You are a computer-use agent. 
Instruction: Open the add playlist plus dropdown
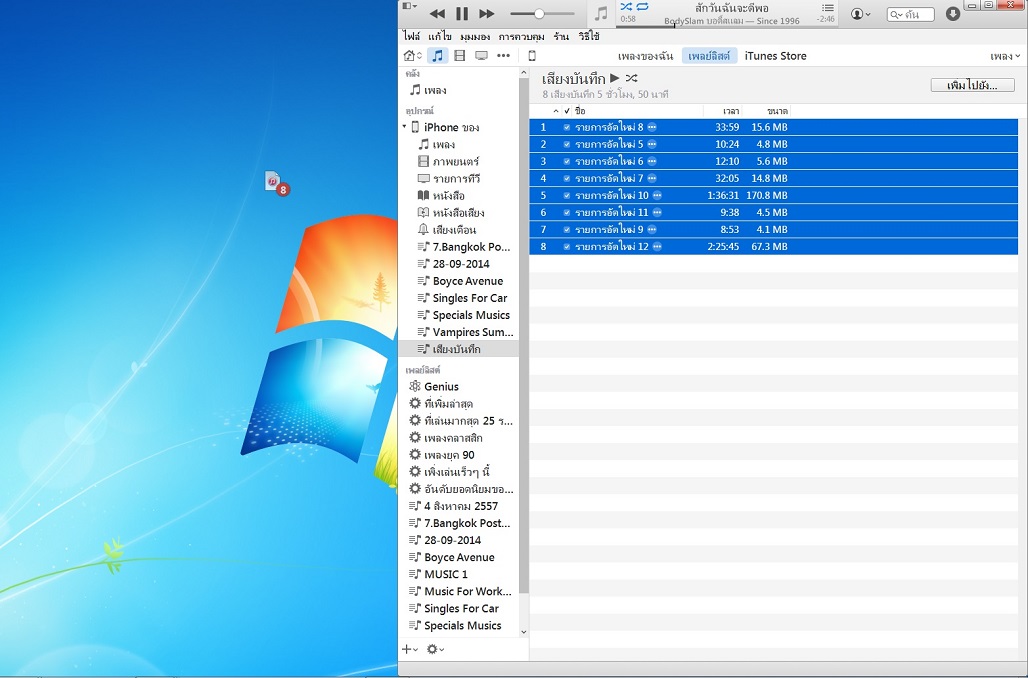click(409, 649)
